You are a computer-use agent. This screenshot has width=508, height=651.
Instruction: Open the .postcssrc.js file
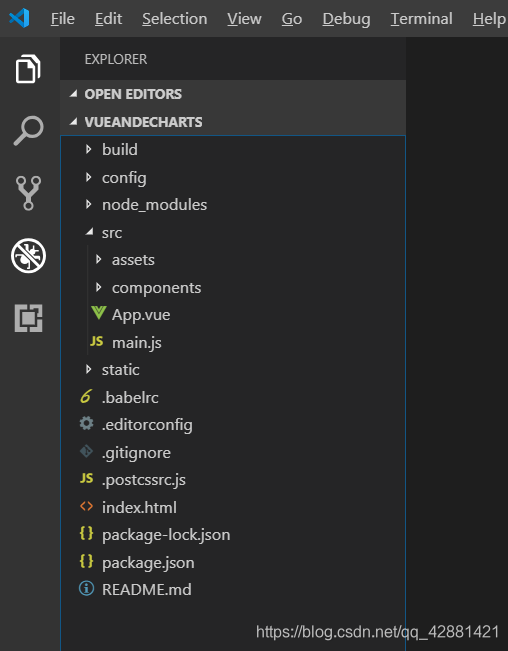click(144, 480)
